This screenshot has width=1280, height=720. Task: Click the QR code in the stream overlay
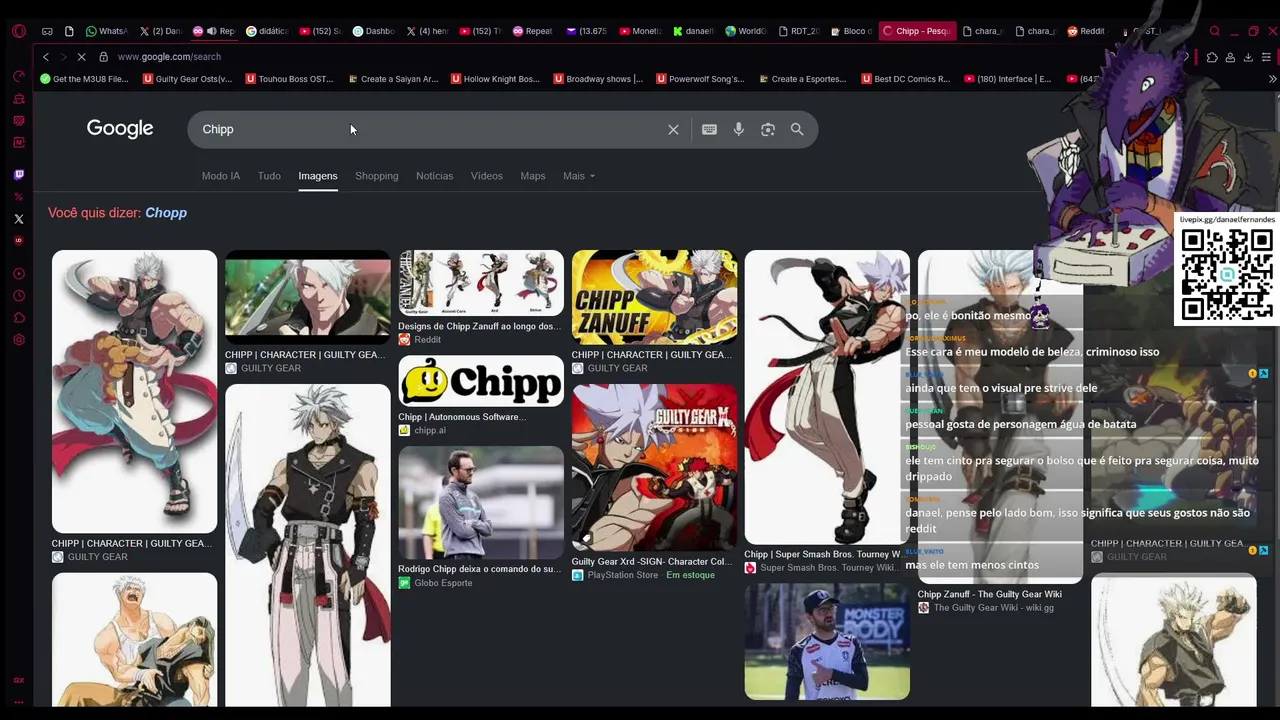[1227, 274]
